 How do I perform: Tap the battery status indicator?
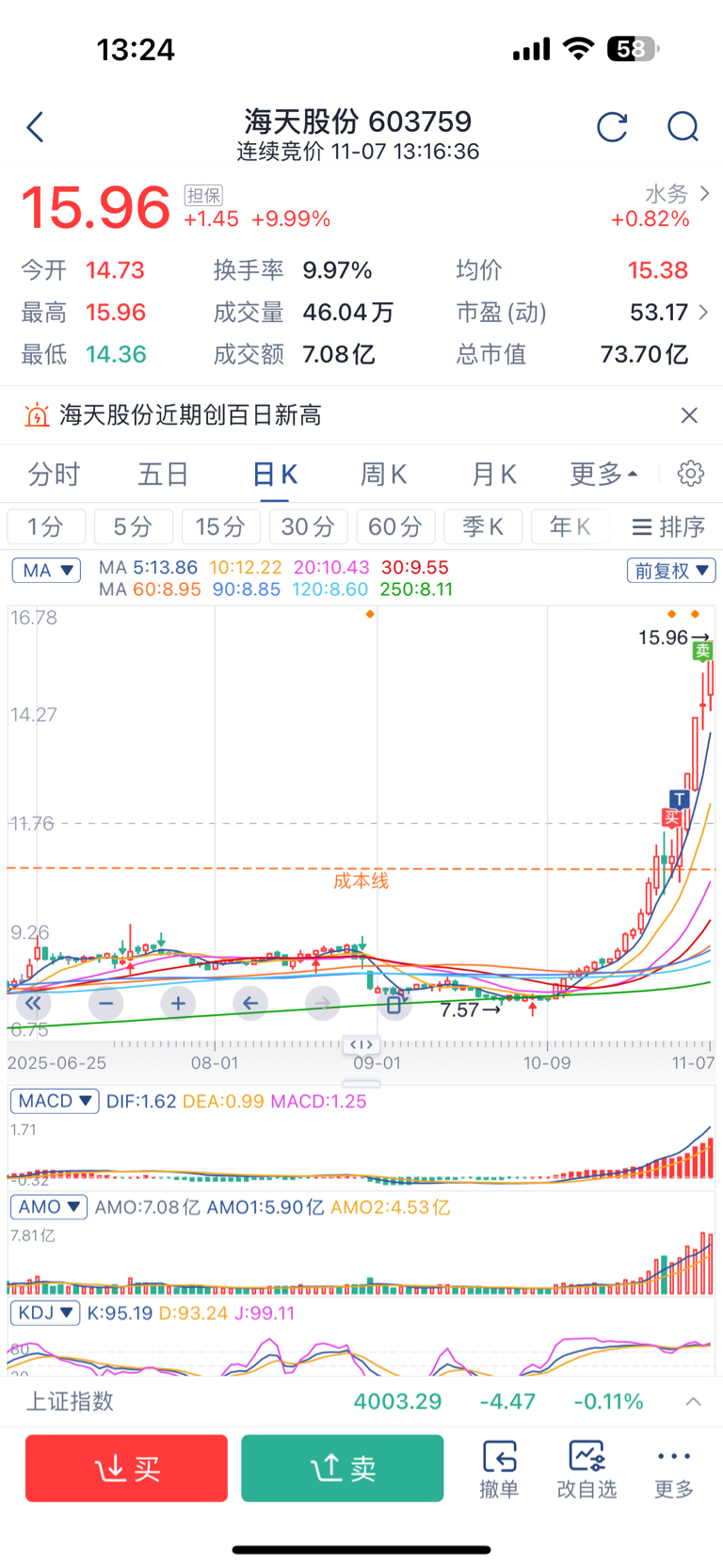click(x=634, y=48)
